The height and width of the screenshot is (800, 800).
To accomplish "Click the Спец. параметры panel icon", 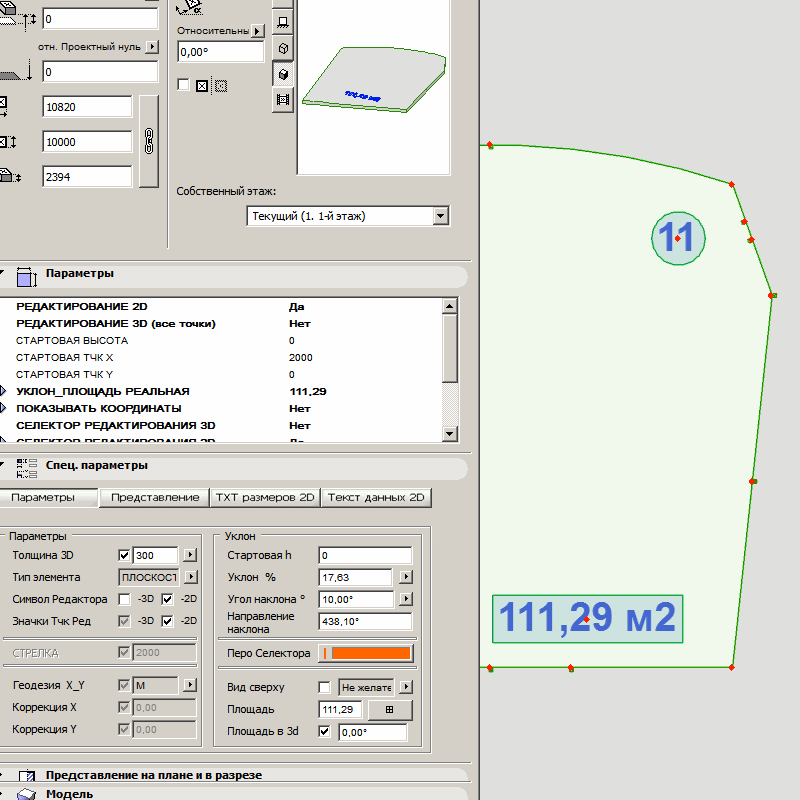I will pos(27,466).
